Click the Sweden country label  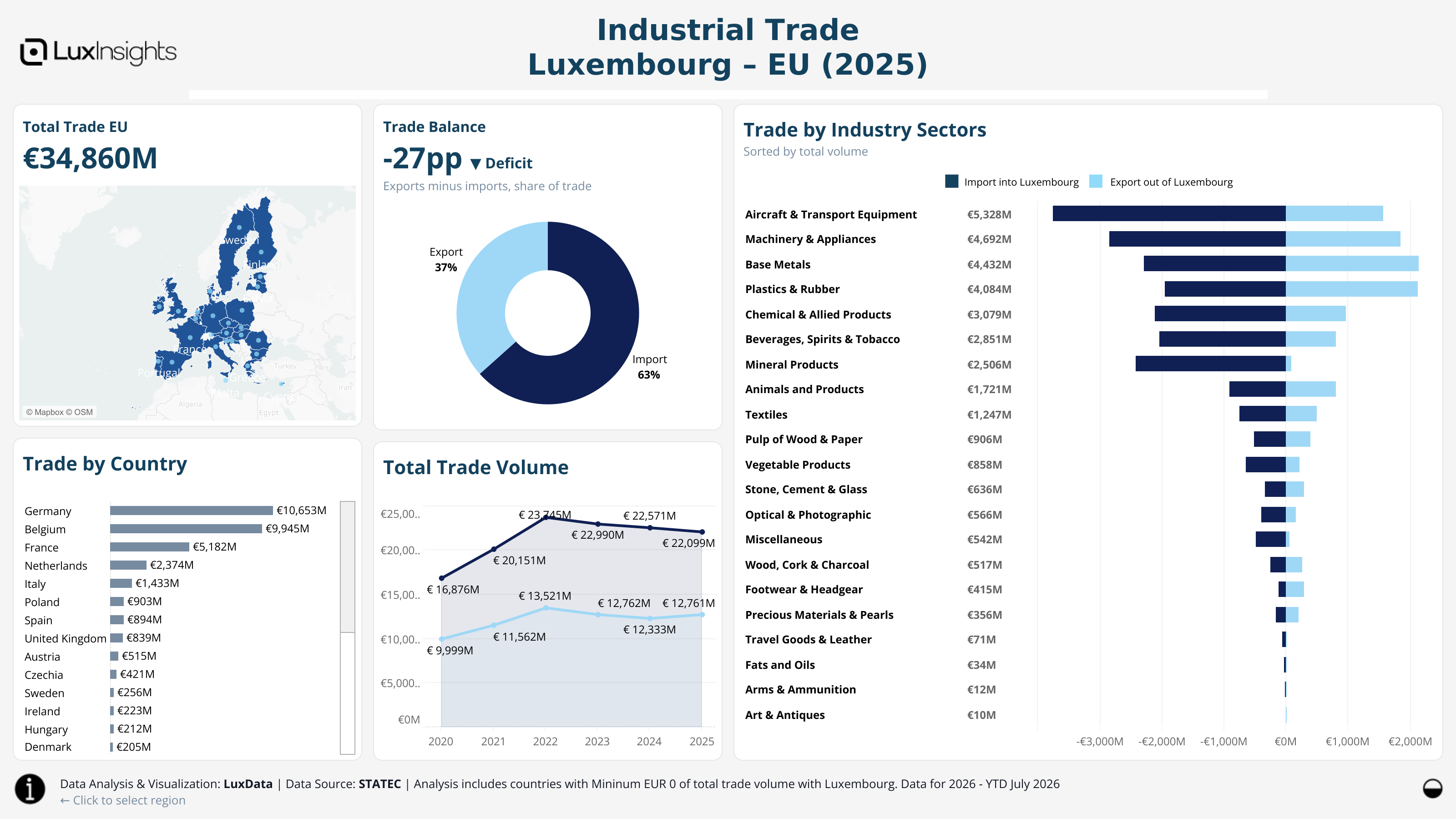coord(45,693)
